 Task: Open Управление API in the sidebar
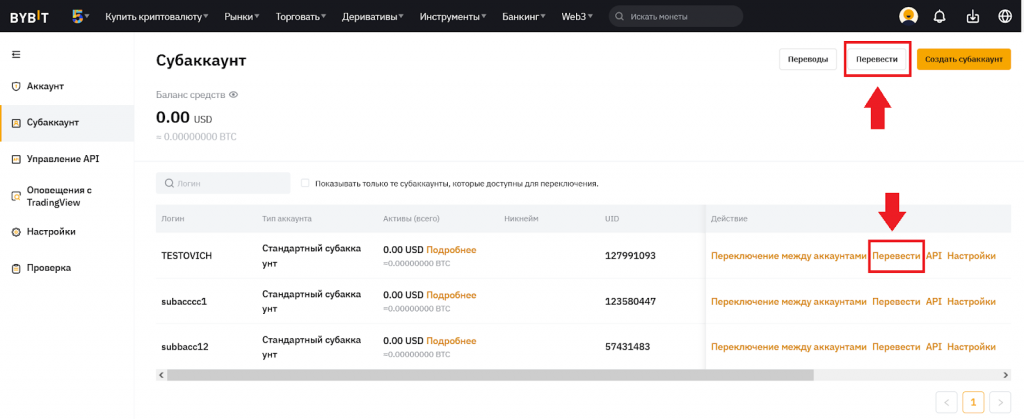pyautogui.click(x=62, y=158)
